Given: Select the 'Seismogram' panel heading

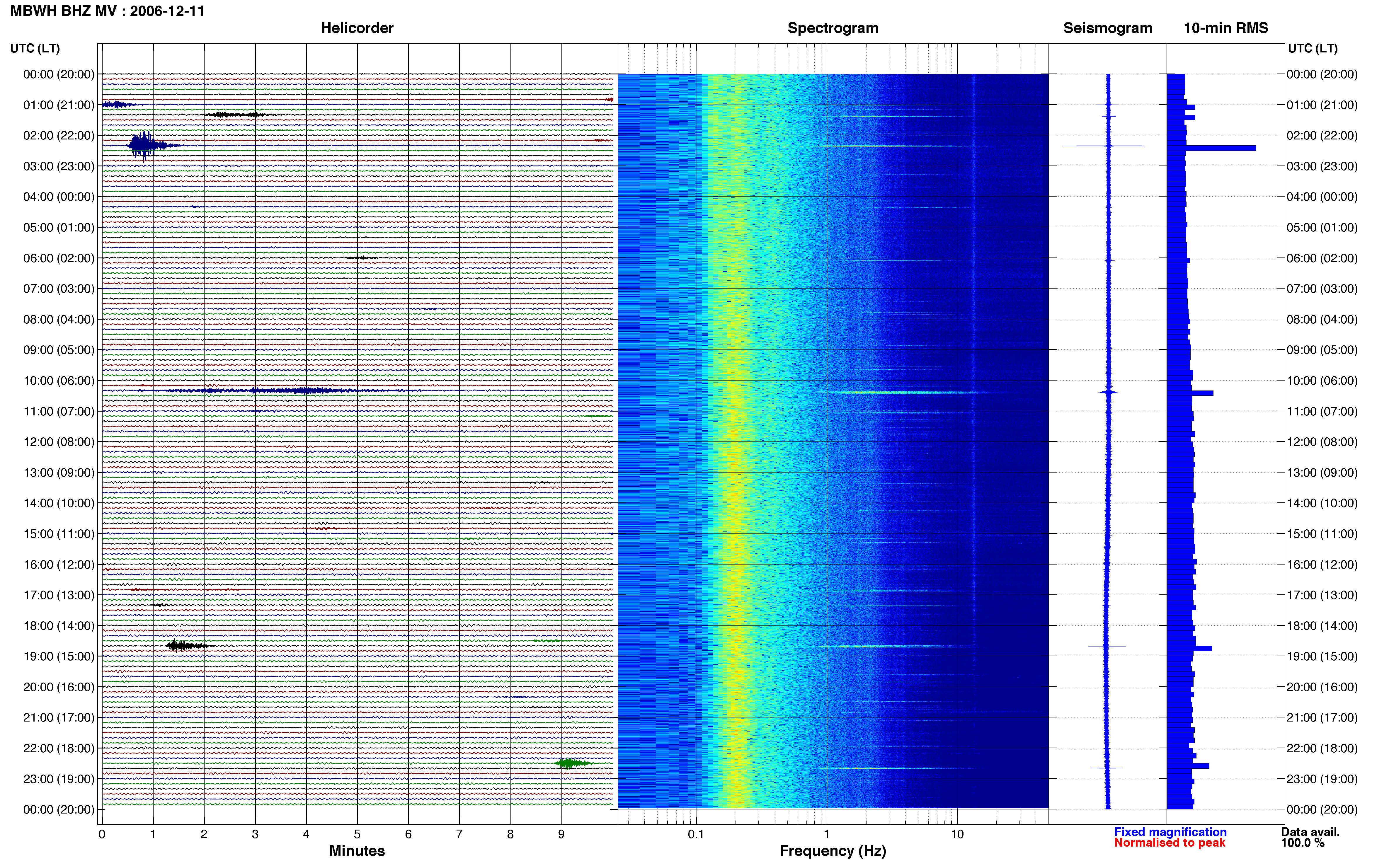Looking at the screenshot, I should coord(1108,28).
